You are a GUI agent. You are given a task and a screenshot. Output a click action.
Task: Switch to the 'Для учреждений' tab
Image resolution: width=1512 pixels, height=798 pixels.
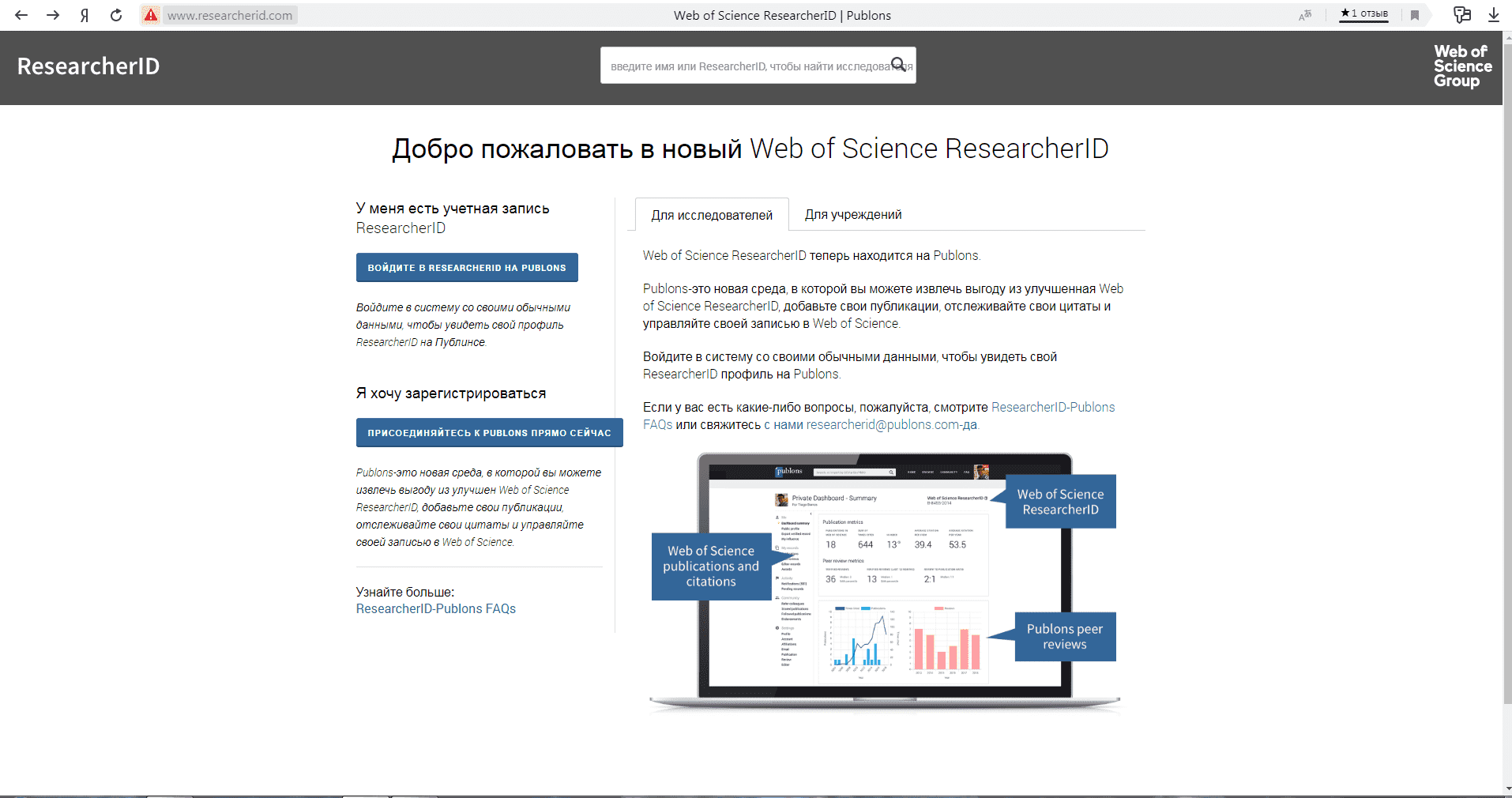pos(852,214)
